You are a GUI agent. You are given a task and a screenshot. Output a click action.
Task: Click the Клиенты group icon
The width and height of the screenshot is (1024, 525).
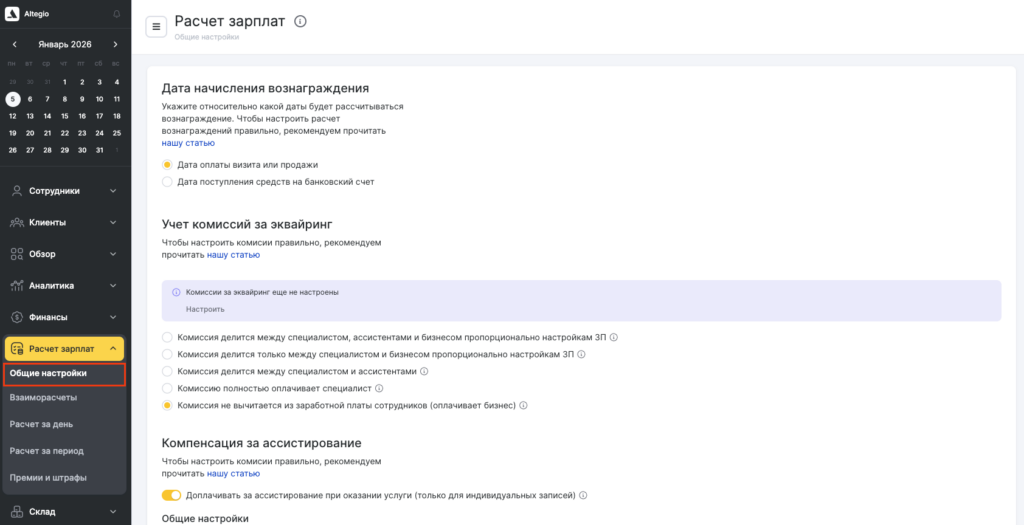[x=17, y=222]
